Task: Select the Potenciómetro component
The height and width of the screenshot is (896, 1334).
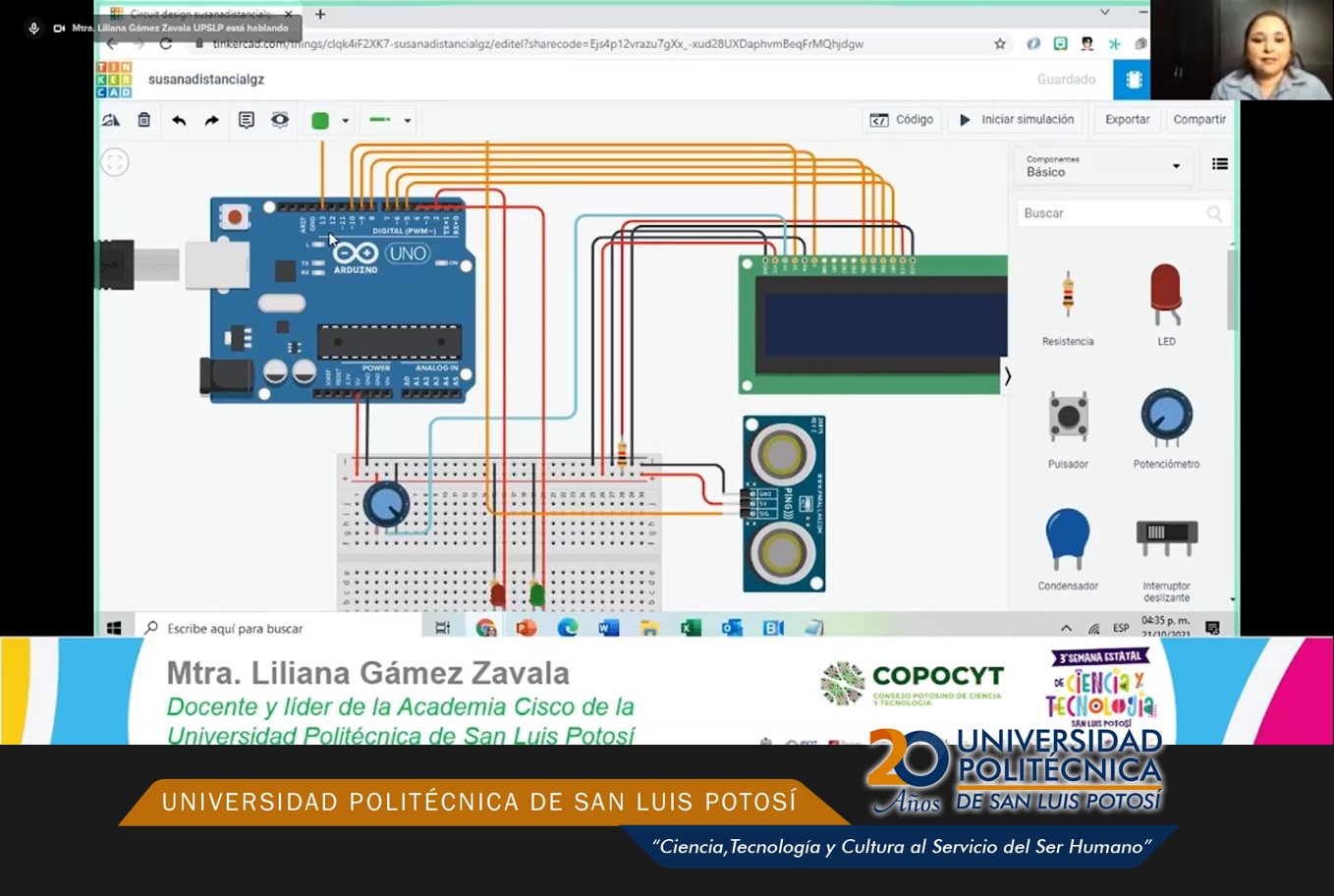Action: (1166, 427)
